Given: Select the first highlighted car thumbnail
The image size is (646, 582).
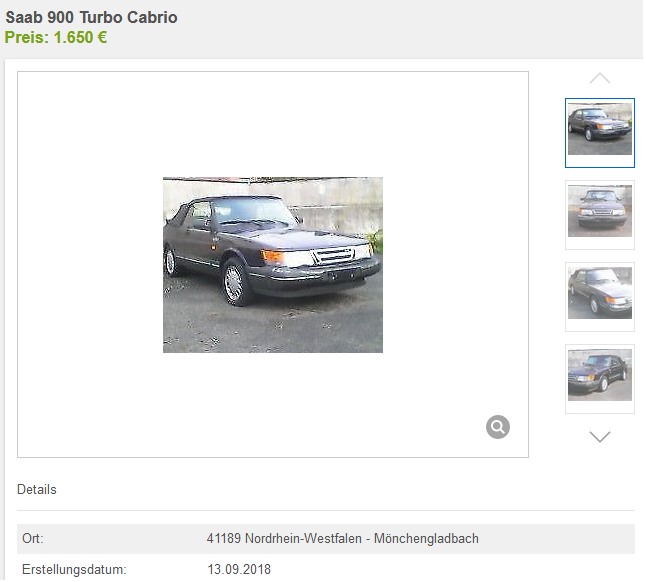Looking at the screenshot, I should (599, 133).
